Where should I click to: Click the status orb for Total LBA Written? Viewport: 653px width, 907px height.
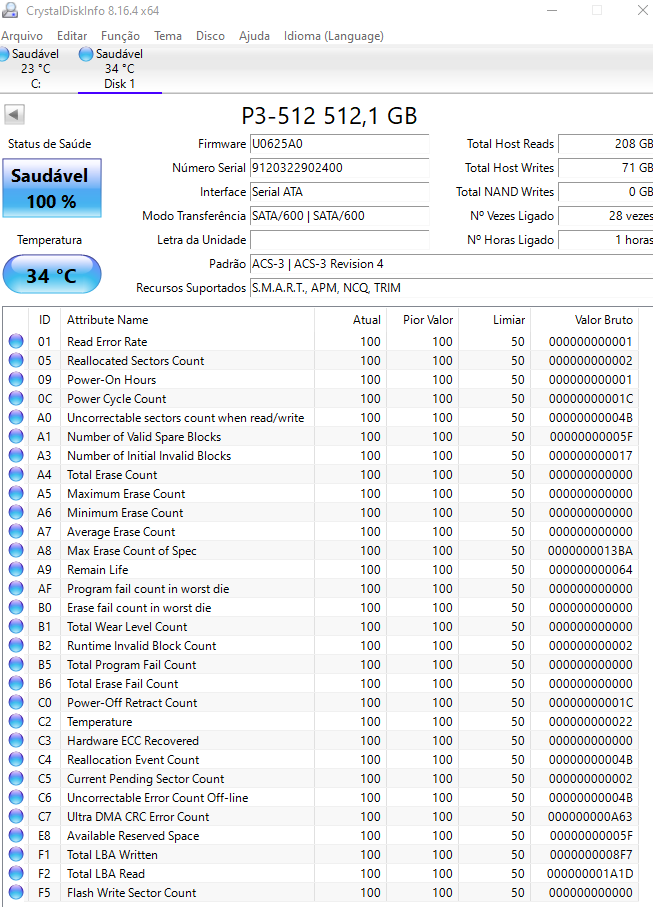[16, 854]
